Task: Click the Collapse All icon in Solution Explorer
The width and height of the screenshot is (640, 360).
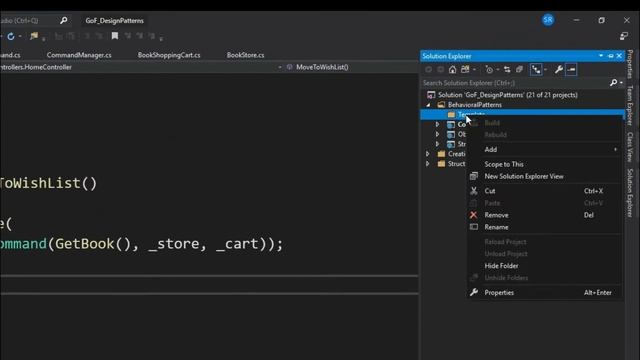Action: 519,70
